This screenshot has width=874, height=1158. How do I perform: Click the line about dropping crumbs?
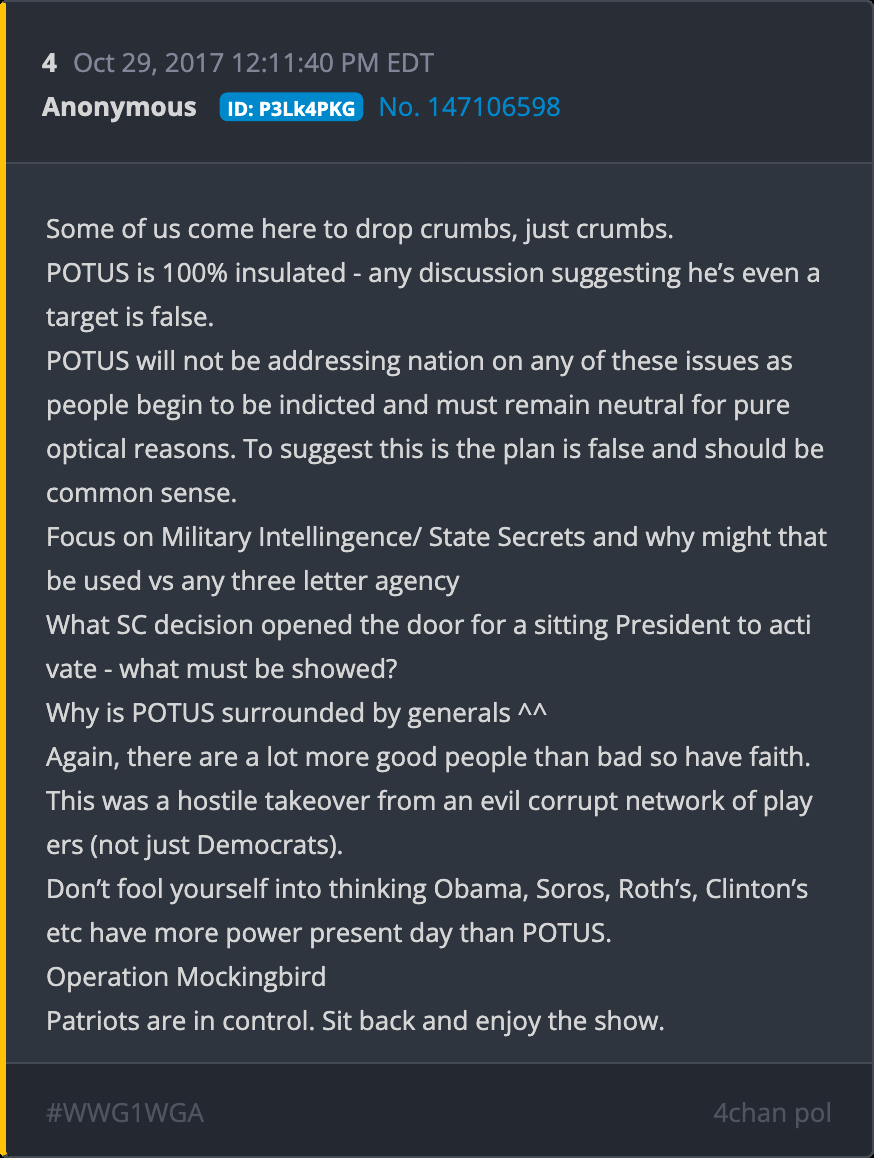[360, 229]
